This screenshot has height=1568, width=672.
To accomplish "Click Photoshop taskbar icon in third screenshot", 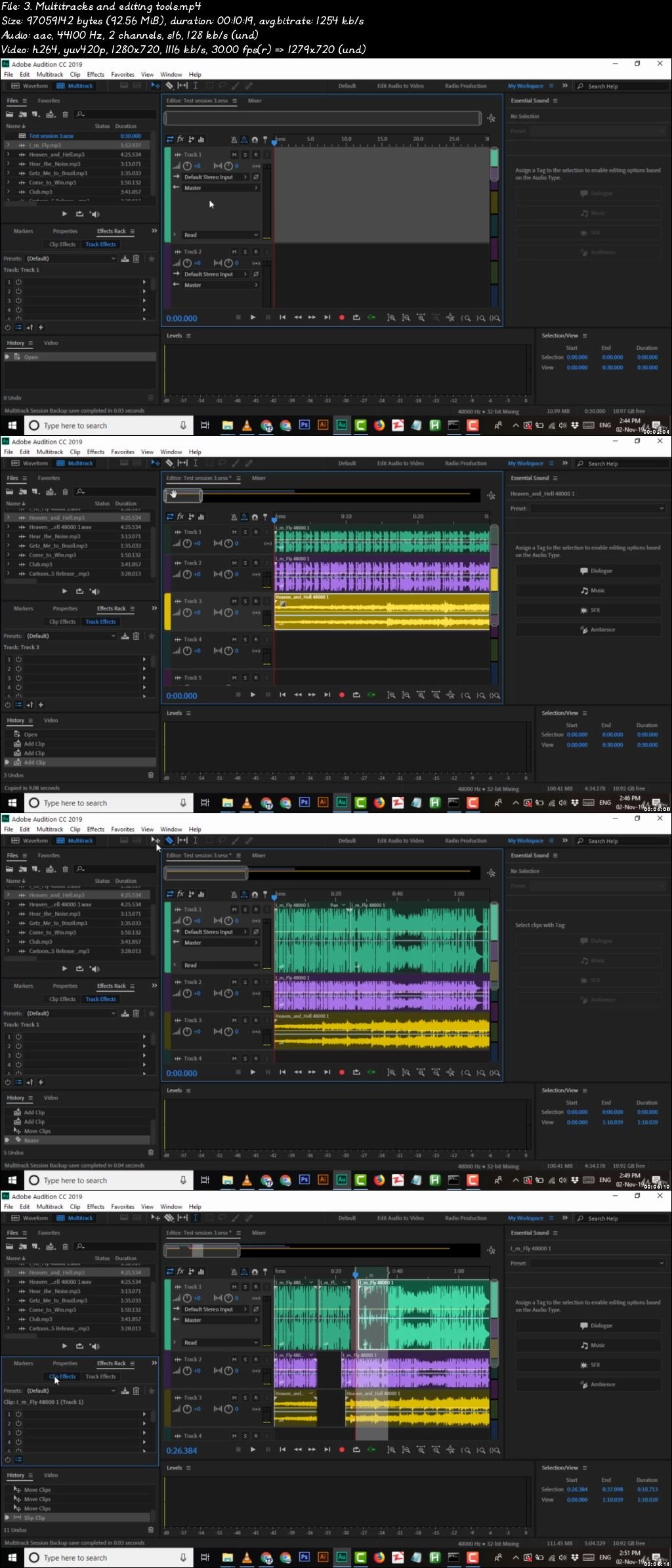I will [304, 1180].
